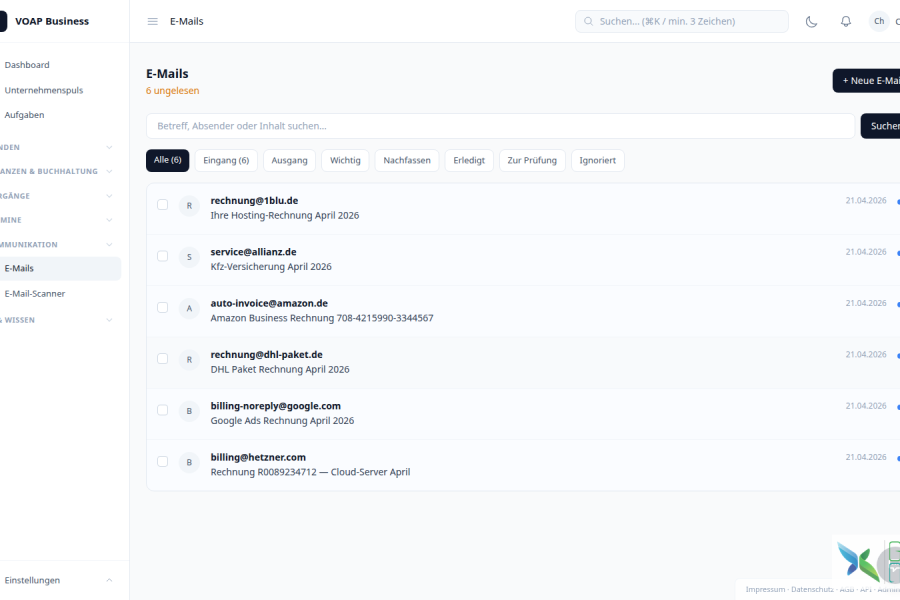Viewport: 900px width, 600px height.
Task: Click the Suchen button
Action: coord(881,126)
